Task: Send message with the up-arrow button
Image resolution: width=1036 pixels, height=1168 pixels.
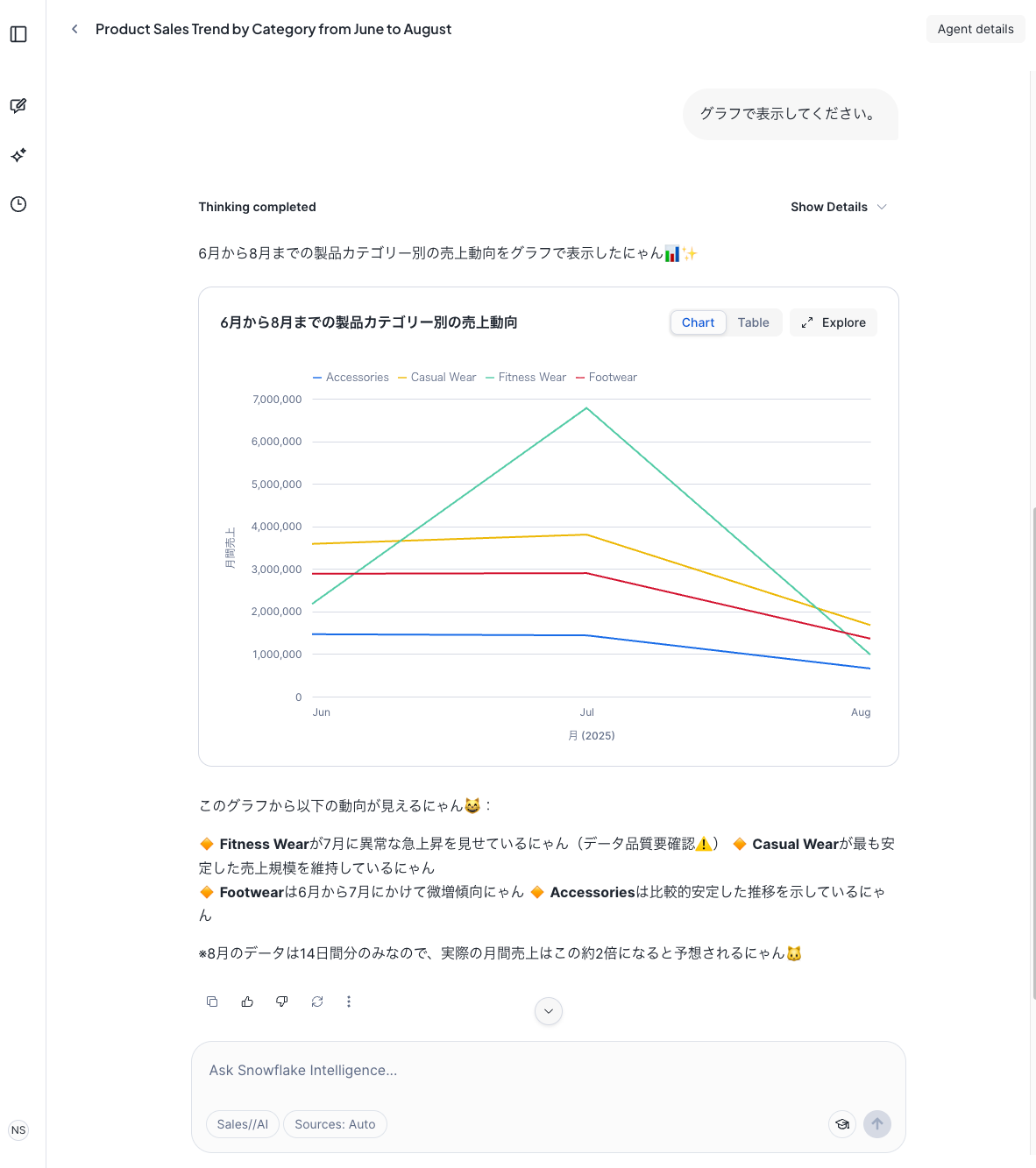Action: pyautogui.click(x=877, y=1124)
